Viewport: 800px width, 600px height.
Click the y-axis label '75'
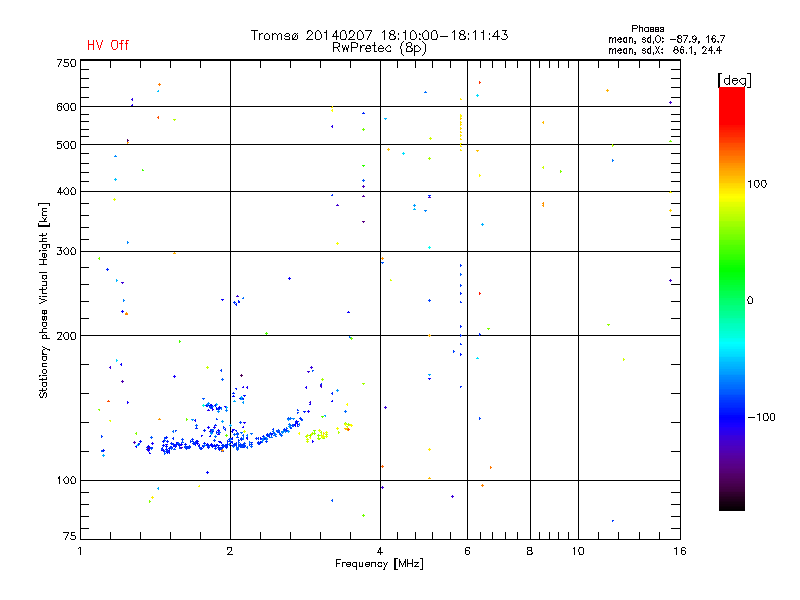point(69,536)
